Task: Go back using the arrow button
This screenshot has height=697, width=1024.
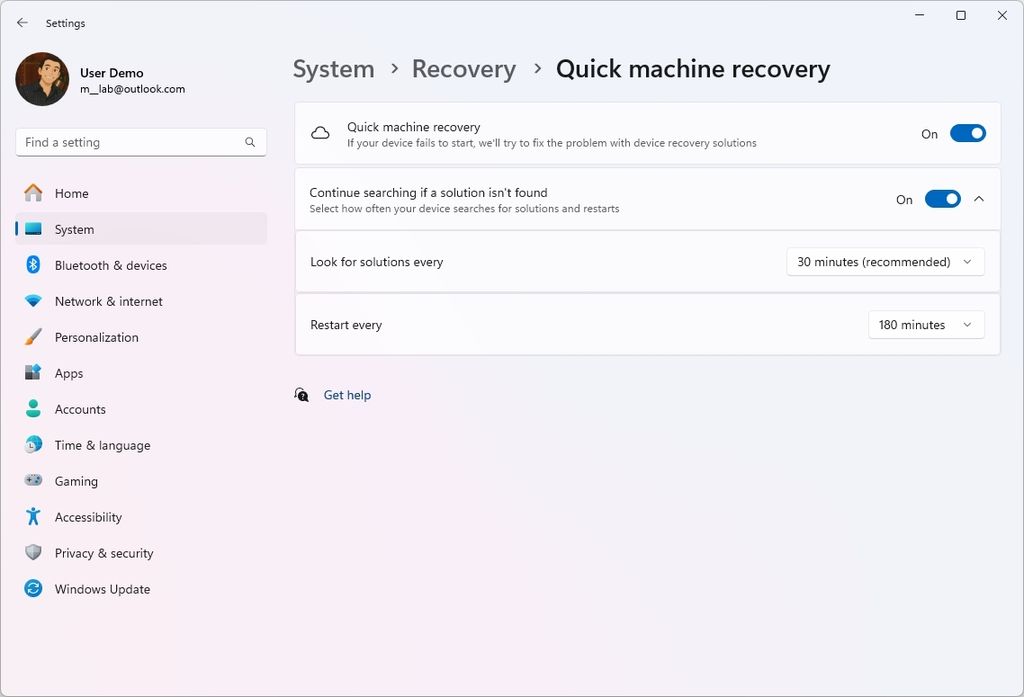Action: click(22, 22)
